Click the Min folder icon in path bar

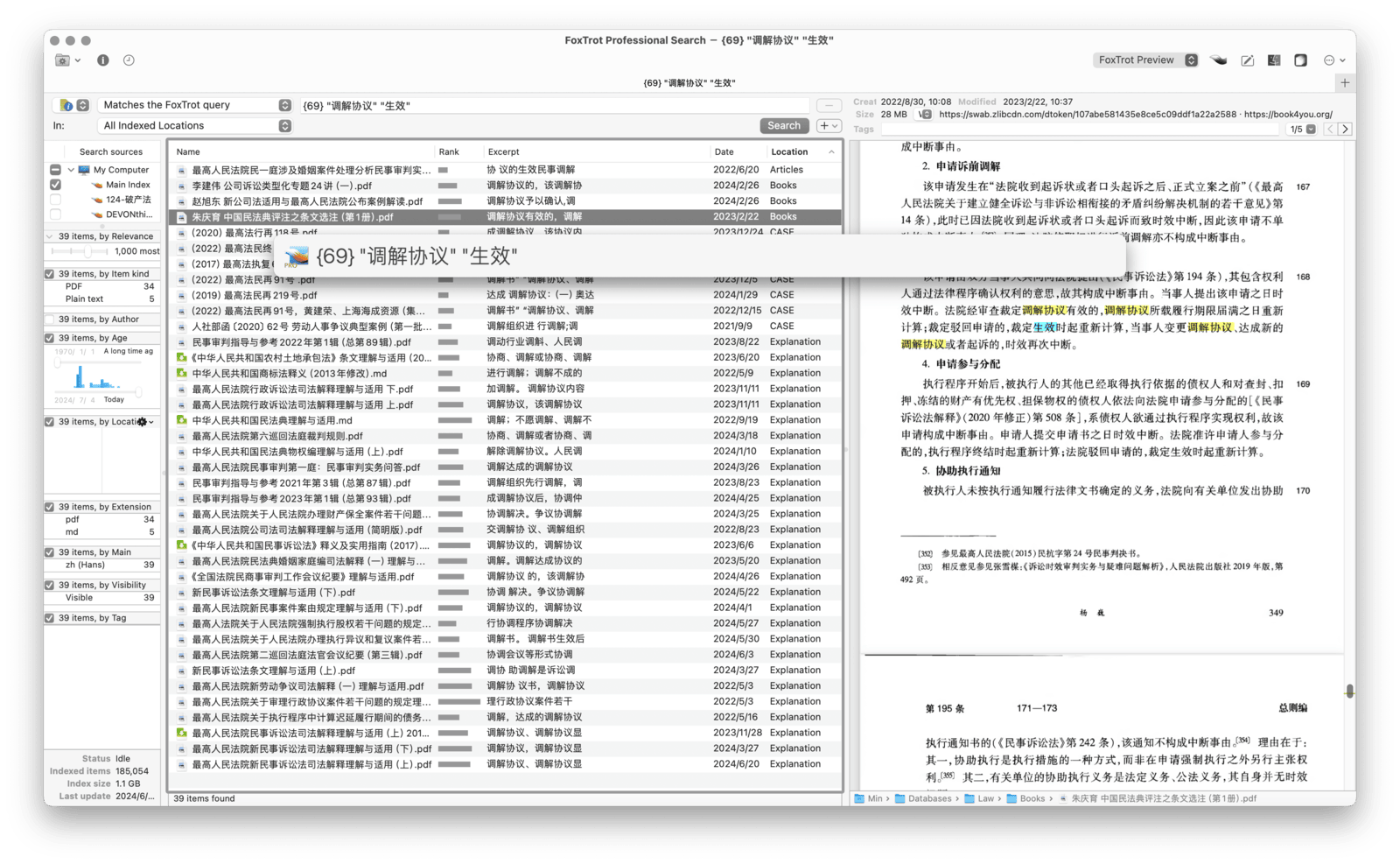(x=859, y=798)
